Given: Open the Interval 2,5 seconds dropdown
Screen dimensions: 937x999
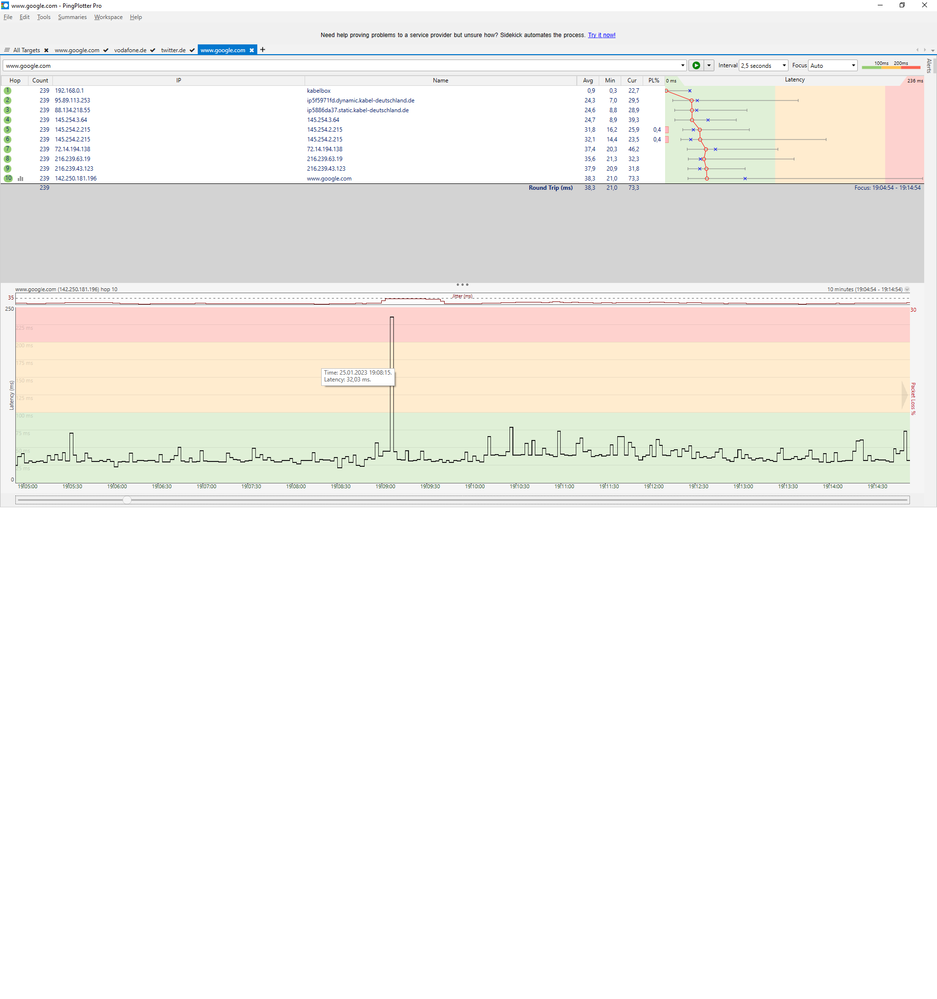Looking at the screenshot, I should coord(763,66).
